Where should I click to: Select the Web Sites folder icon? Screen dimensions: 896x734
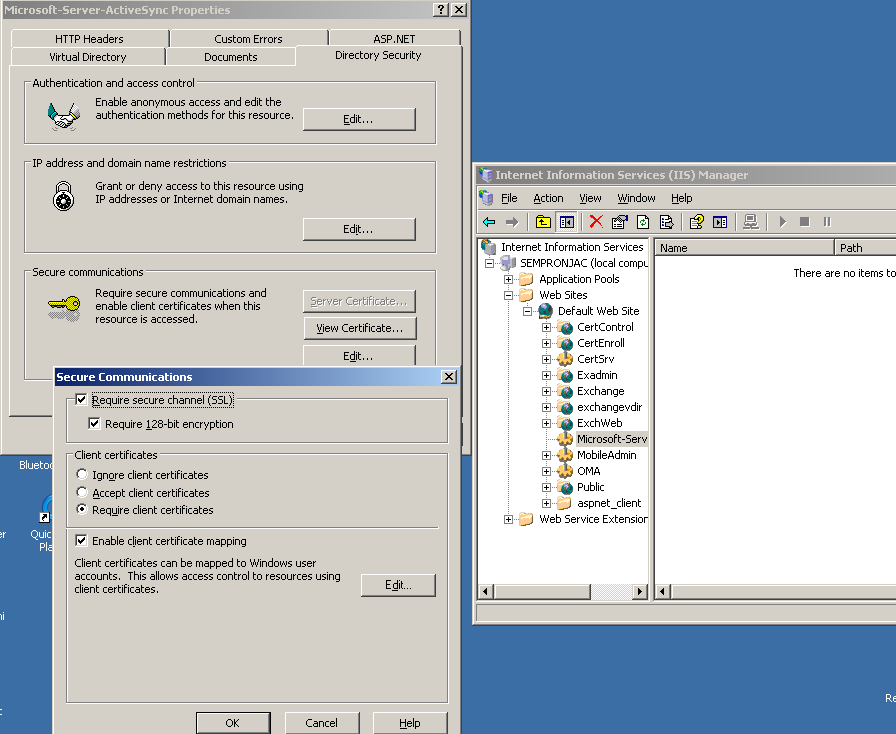click(526, 295)
